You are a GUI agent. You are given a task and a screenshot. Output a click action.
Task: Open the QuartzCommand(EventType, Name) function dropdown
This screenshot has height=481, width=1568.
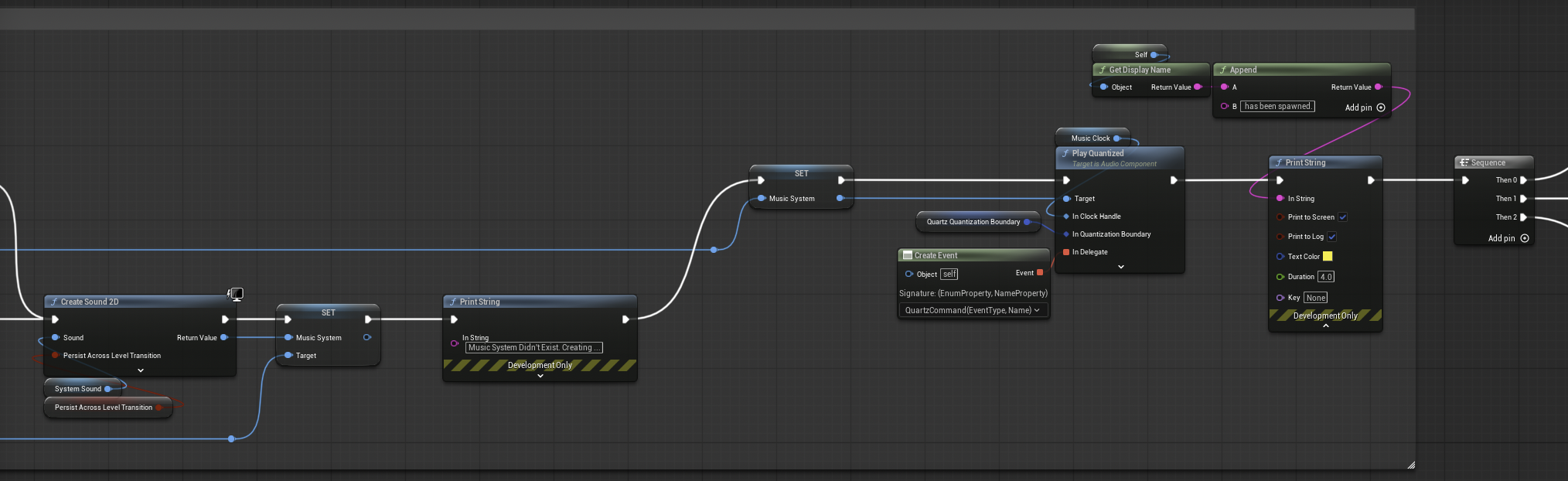point(973,310)
